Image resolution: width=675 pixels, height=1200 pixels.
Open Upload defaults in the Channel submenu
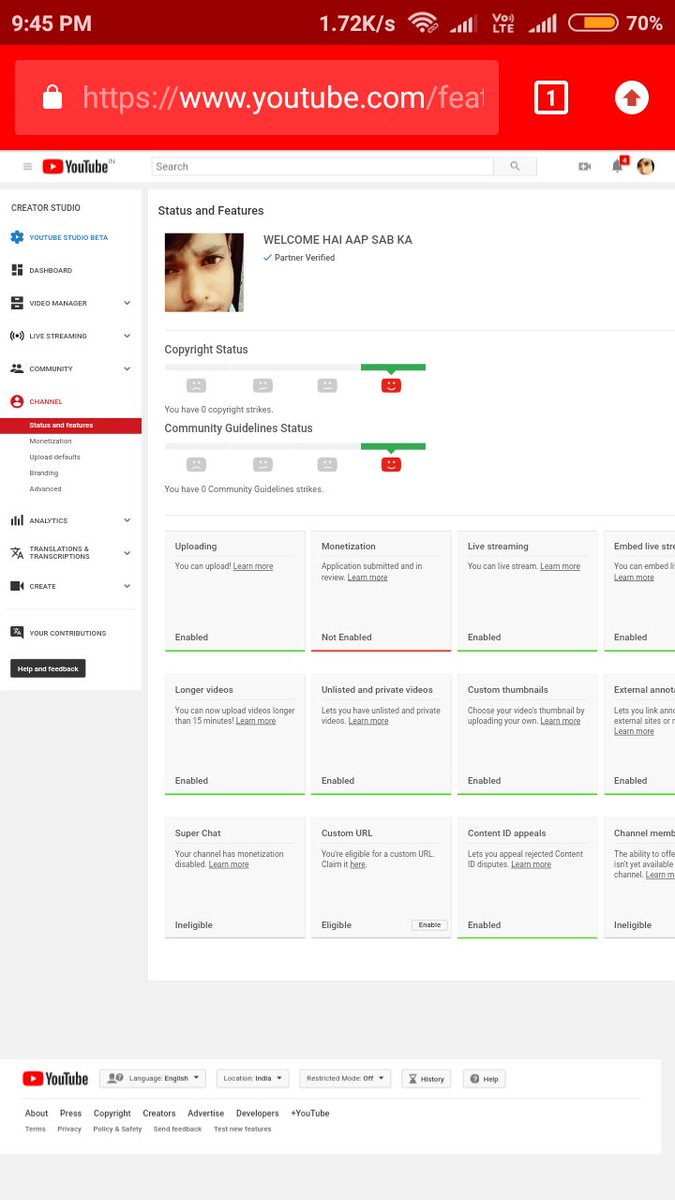55,457
